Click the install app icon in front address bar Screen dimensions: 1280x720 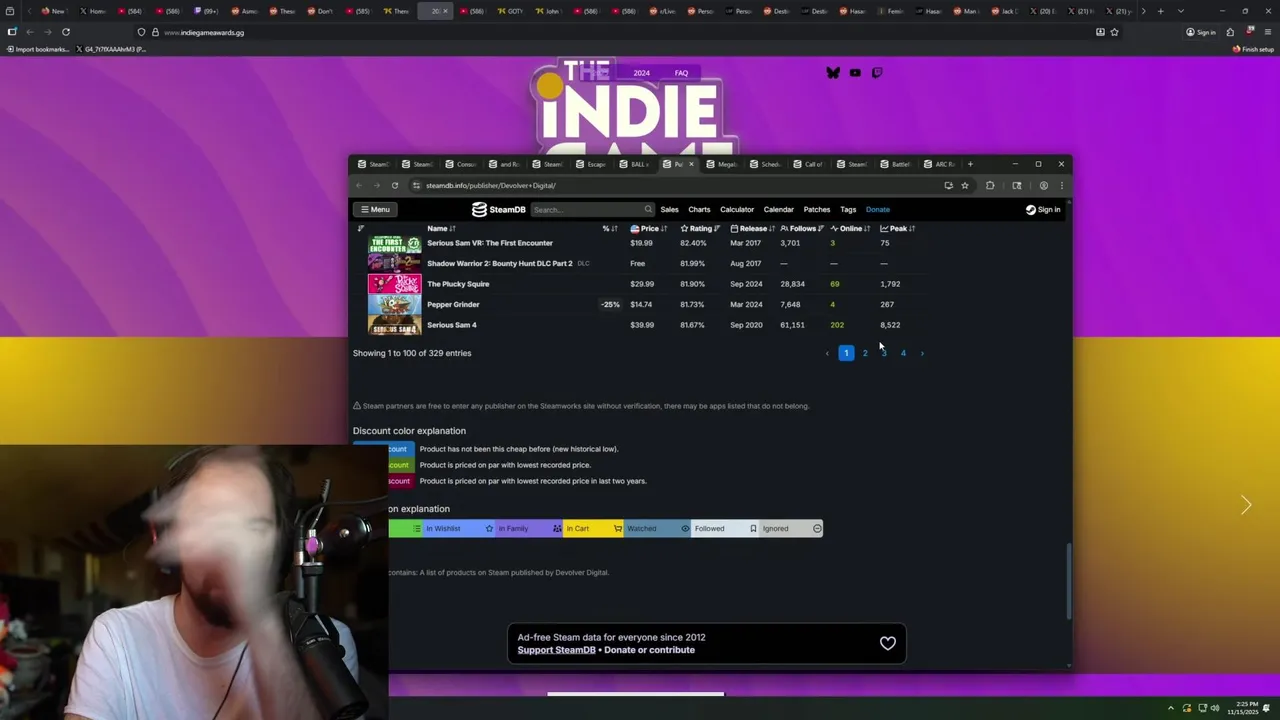pyautogui.click(x=948, y=185)
